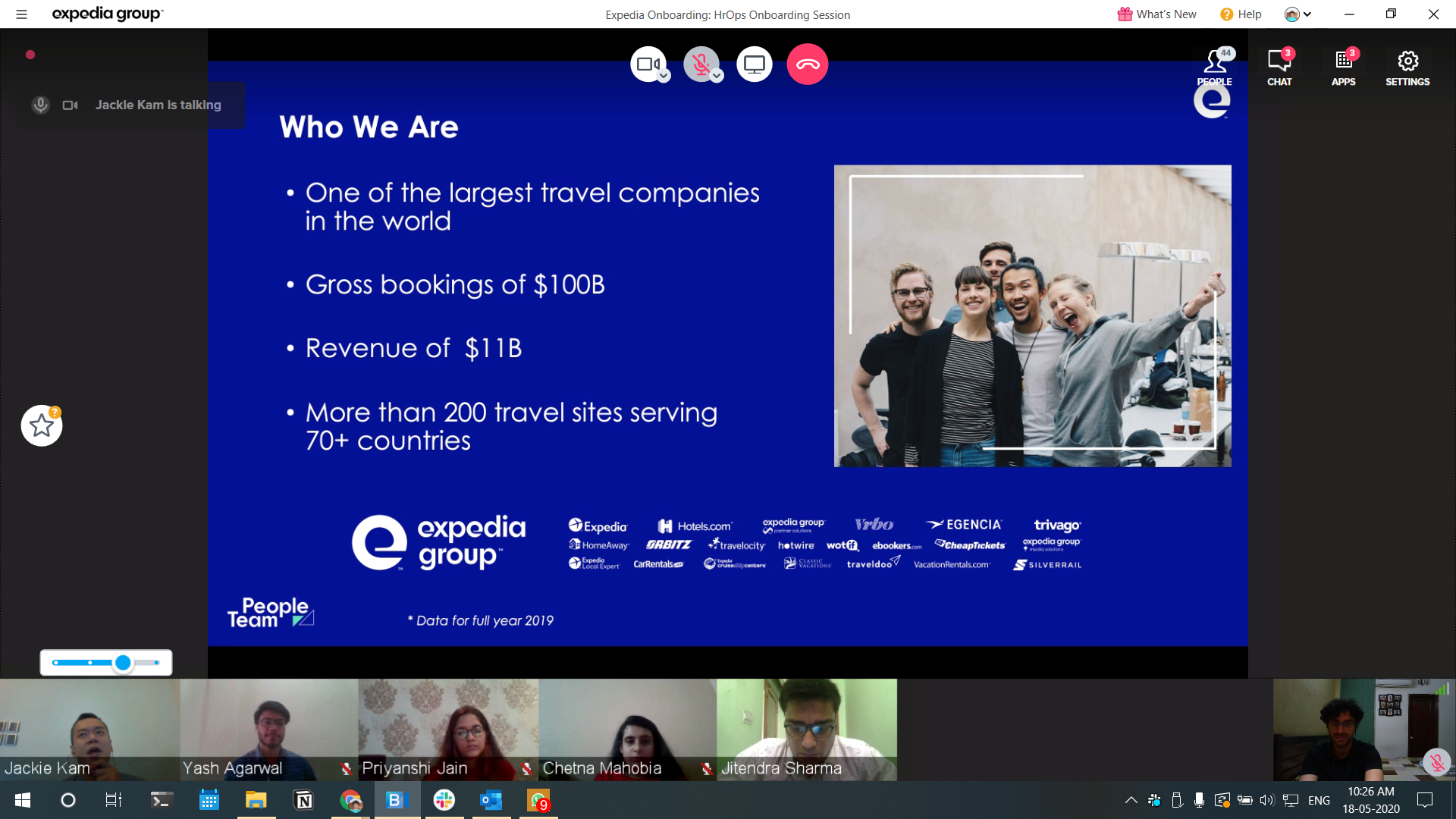
Task: Show hidden system tray icons
Action: (1131, 800)
